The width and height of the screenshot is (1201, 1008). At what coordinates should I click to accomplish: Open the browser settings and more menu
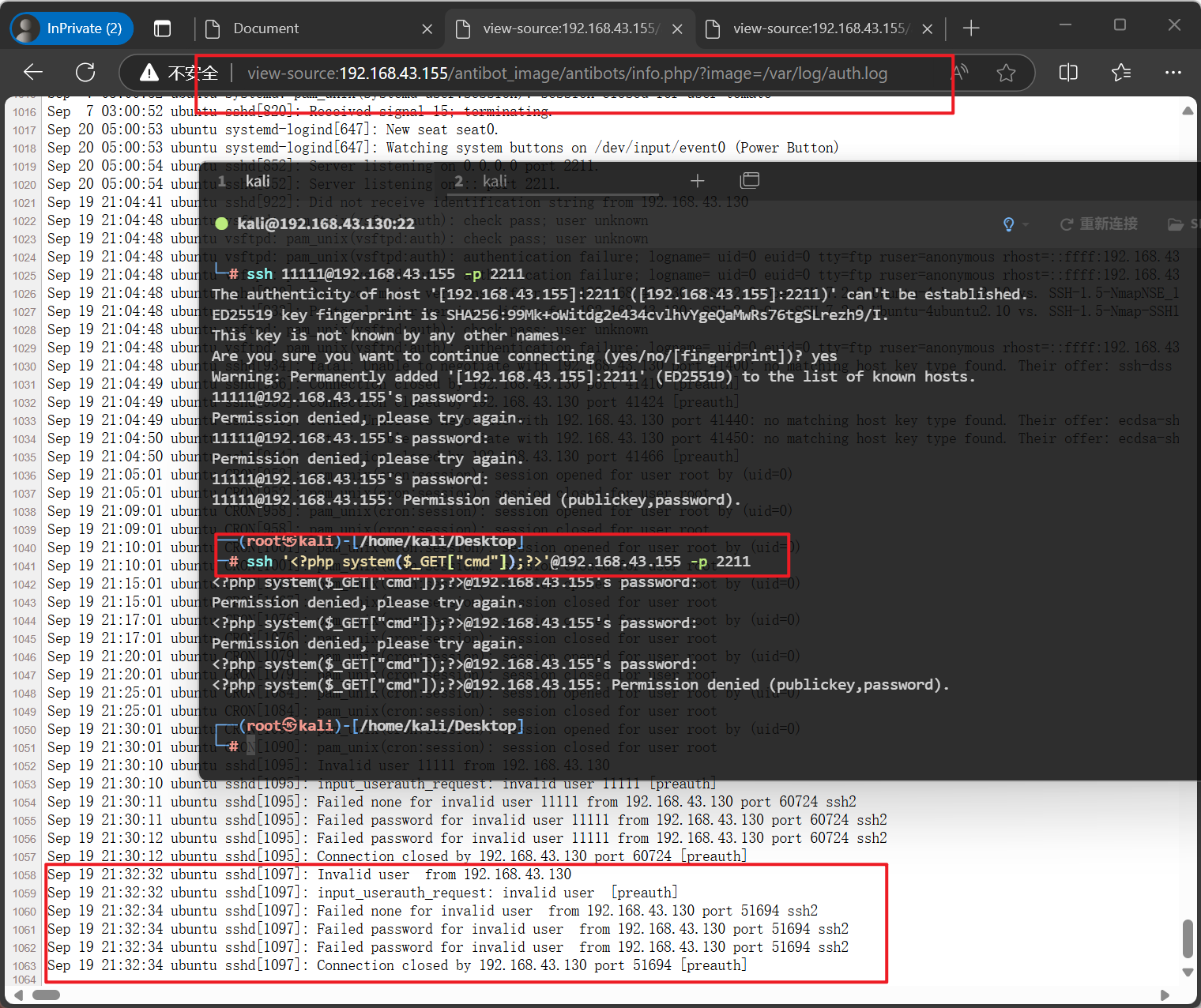pos(1173,73)
